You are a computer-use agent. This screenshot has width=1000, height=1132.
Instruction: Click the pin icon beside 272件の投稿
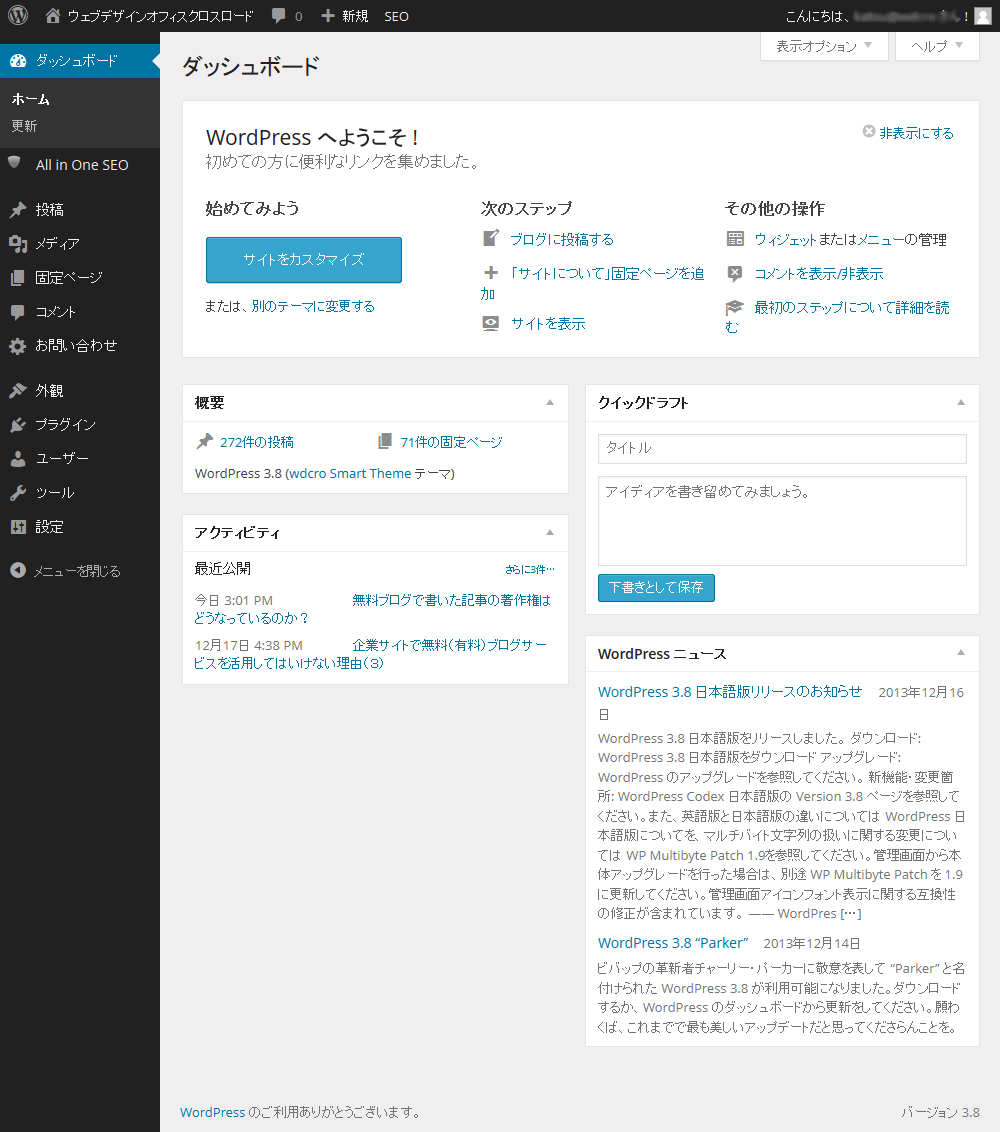205,441
